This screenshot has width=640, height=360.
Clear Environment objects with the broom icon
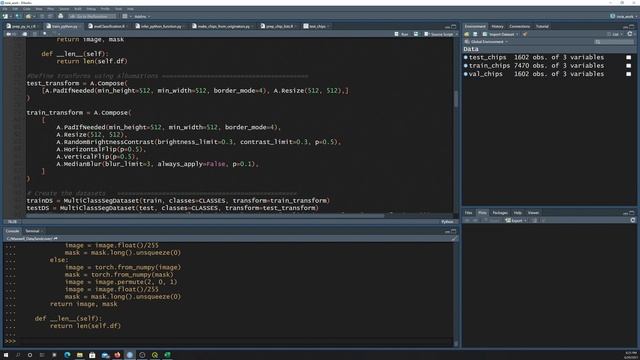pyautogui.click(x=525, y=34)
